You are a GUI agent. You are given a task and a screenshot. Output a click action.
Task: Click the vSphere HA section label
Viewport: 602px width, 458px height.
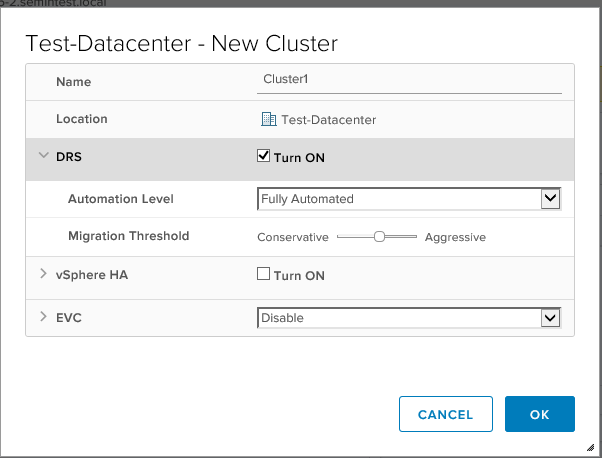(x=89, y=275)
